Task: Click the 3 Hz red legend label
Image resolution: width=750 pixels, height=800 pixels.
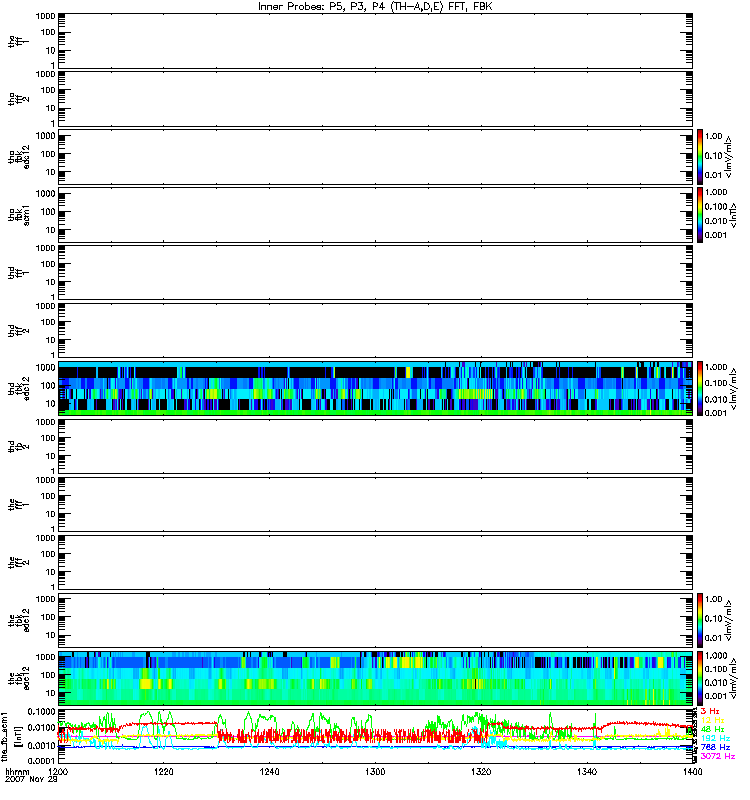Action: pyautogui.click(x=712, y=710)
